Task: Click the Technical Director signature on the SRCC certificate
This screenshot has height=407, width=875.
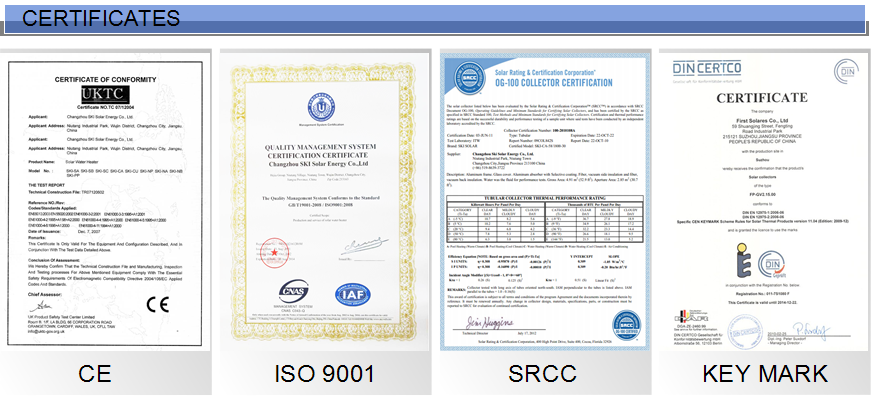Action: (x=489, y=323)
